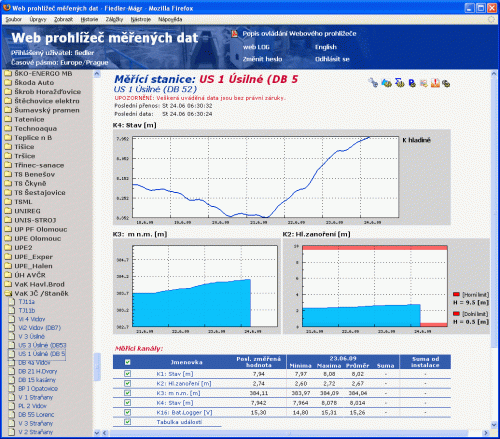Switch language via English link
This screenshot has width=500, height=439.
[326, 47]
